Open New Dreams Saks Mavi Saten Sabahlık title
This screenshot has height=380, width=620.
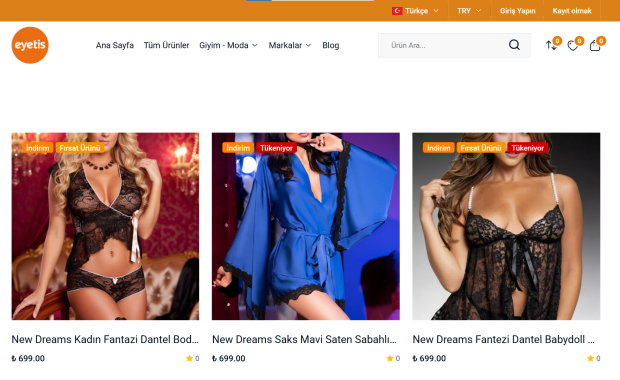click(304, 339)
